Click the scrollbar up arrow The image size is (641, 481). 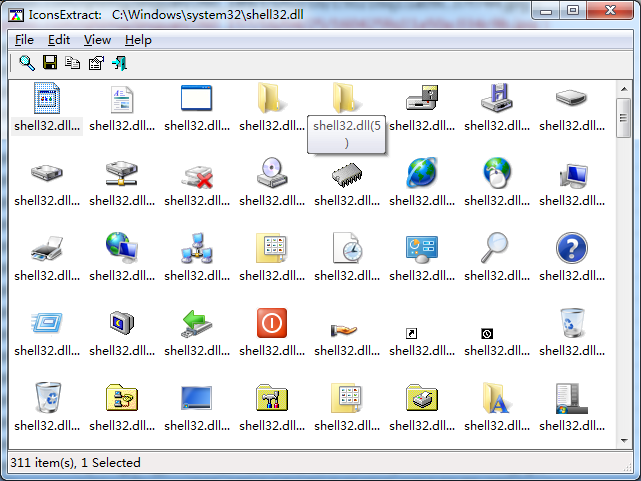(624, 89)
